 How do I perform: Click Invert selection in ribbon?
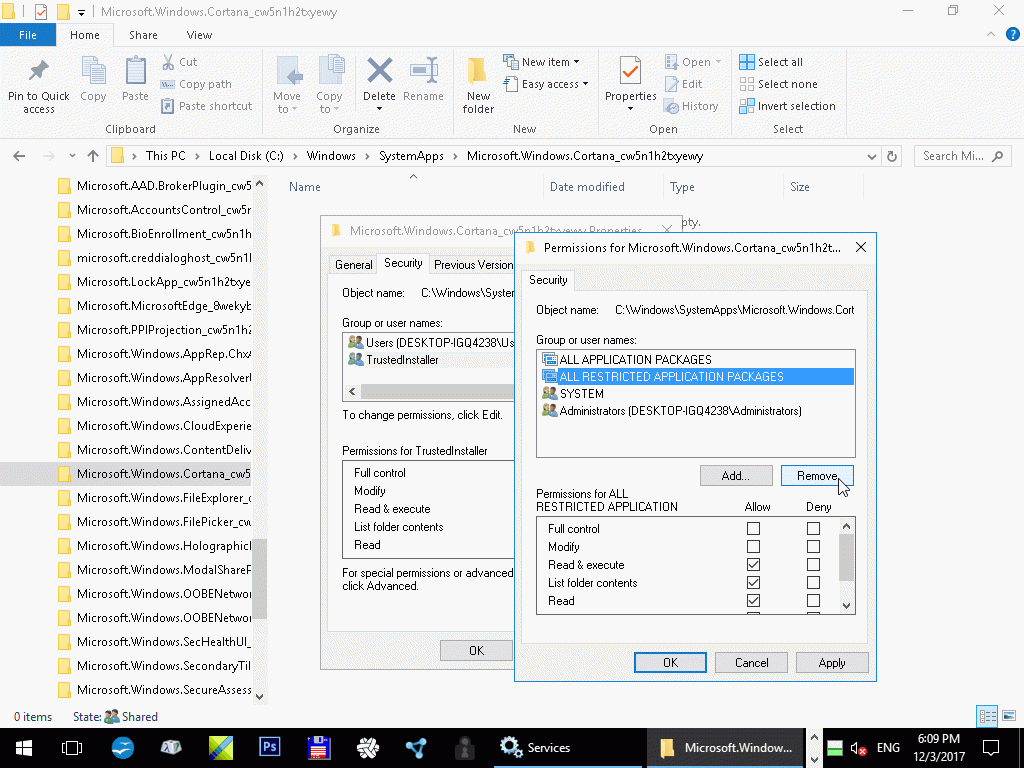click(788, 106)
